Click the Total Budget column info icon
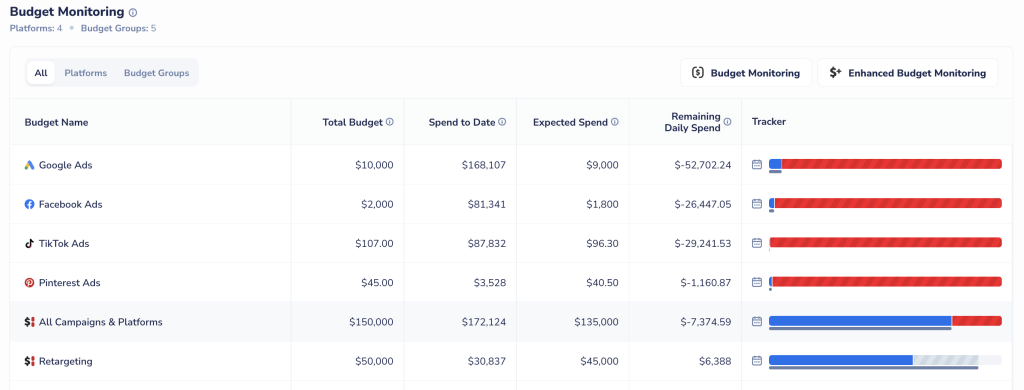Viewport: 1024px width, 390px height. pos(390,122)
